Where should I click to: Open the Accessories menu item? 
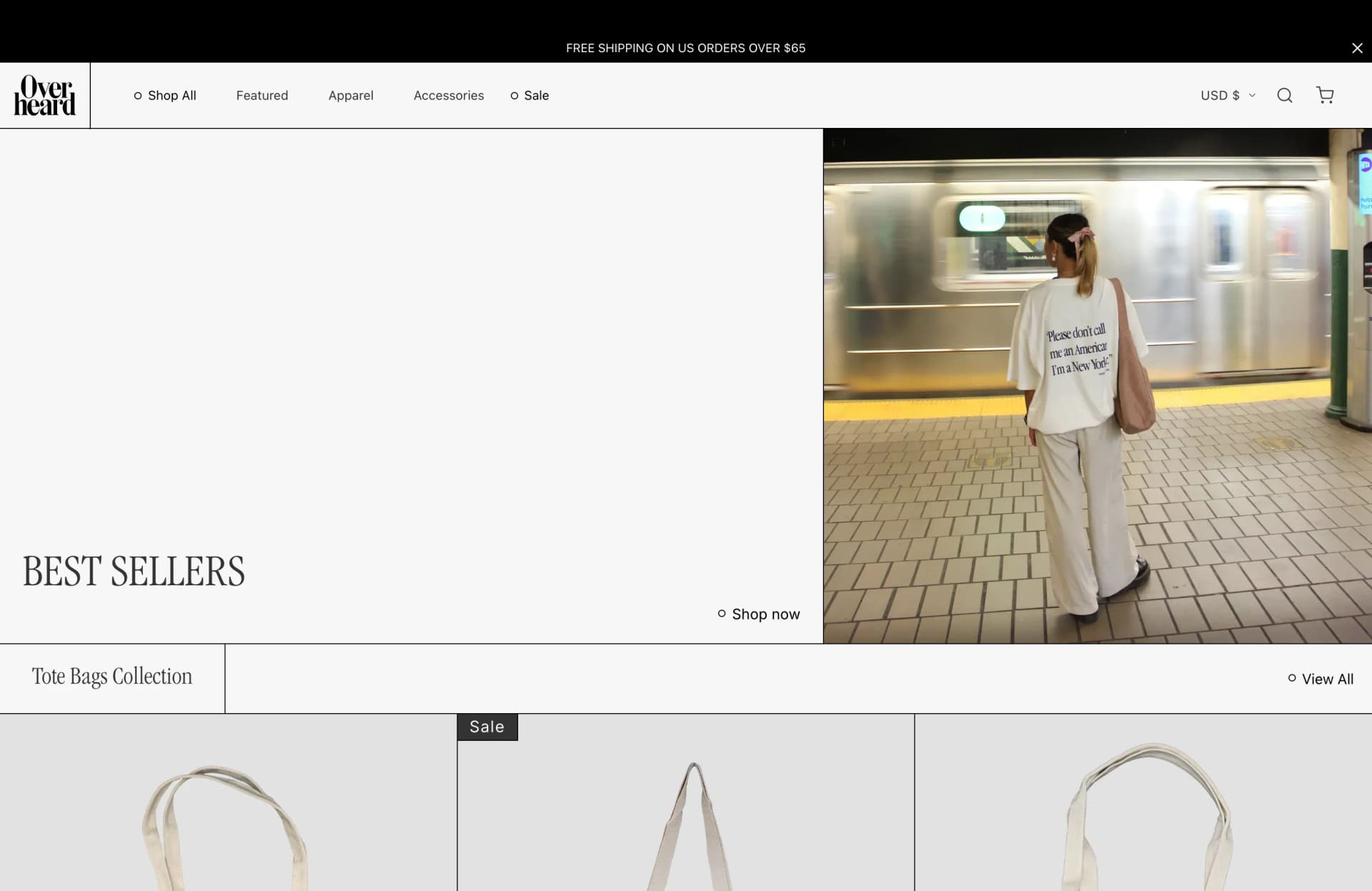tap(449, 95)
